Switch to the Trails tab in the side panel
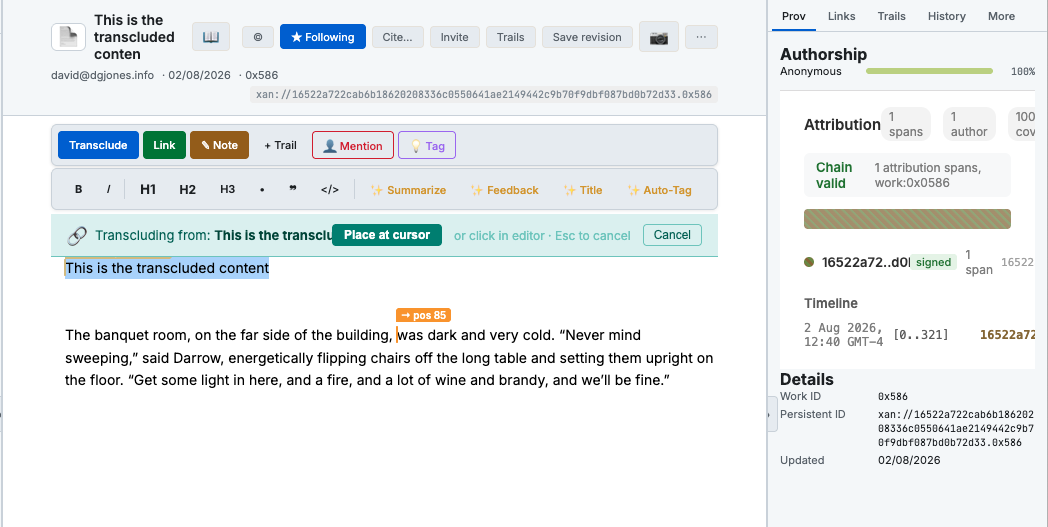Screen dimensions: 1048x527 (892, 16)
